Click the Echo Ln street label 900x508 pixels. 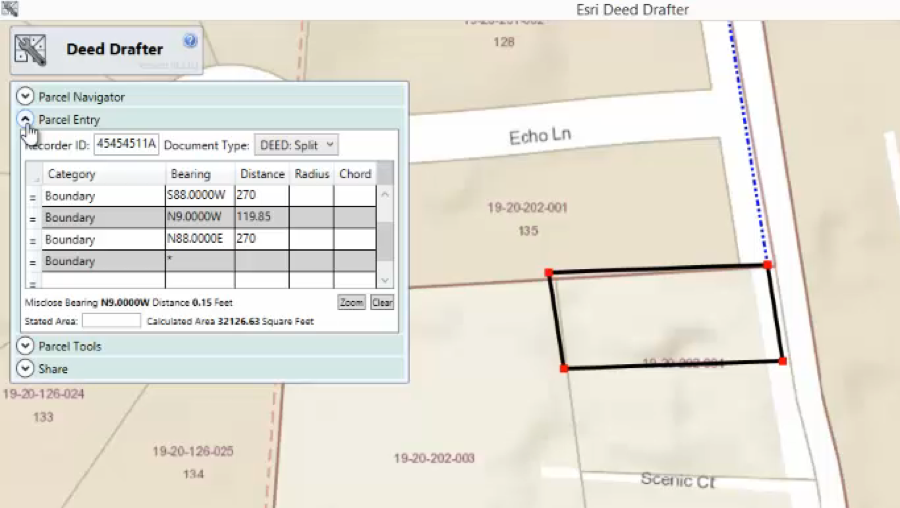[x=540, y=135]
